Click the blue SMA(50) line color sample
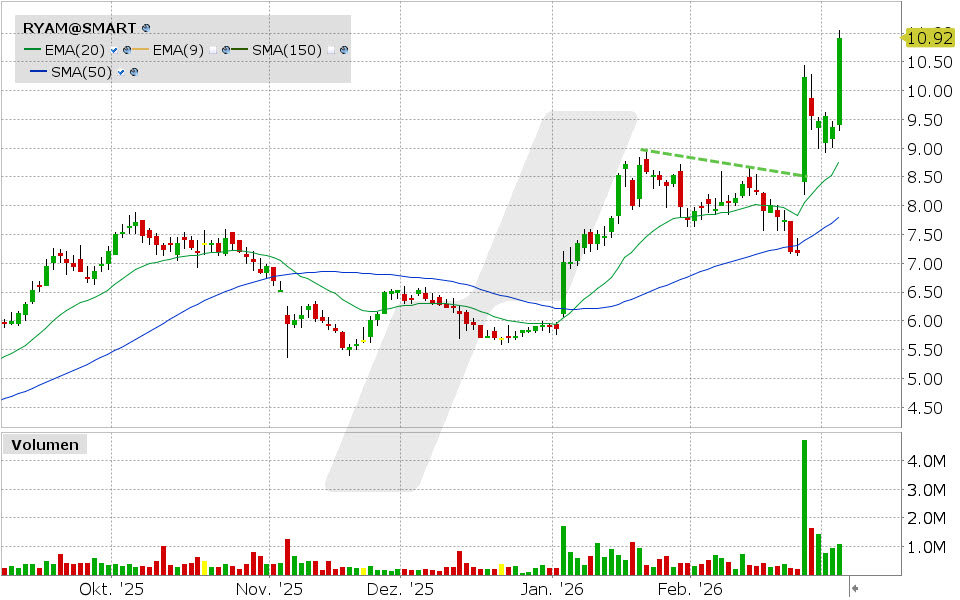The height and width of the screenshot is (600, 960). pos(37,71)
